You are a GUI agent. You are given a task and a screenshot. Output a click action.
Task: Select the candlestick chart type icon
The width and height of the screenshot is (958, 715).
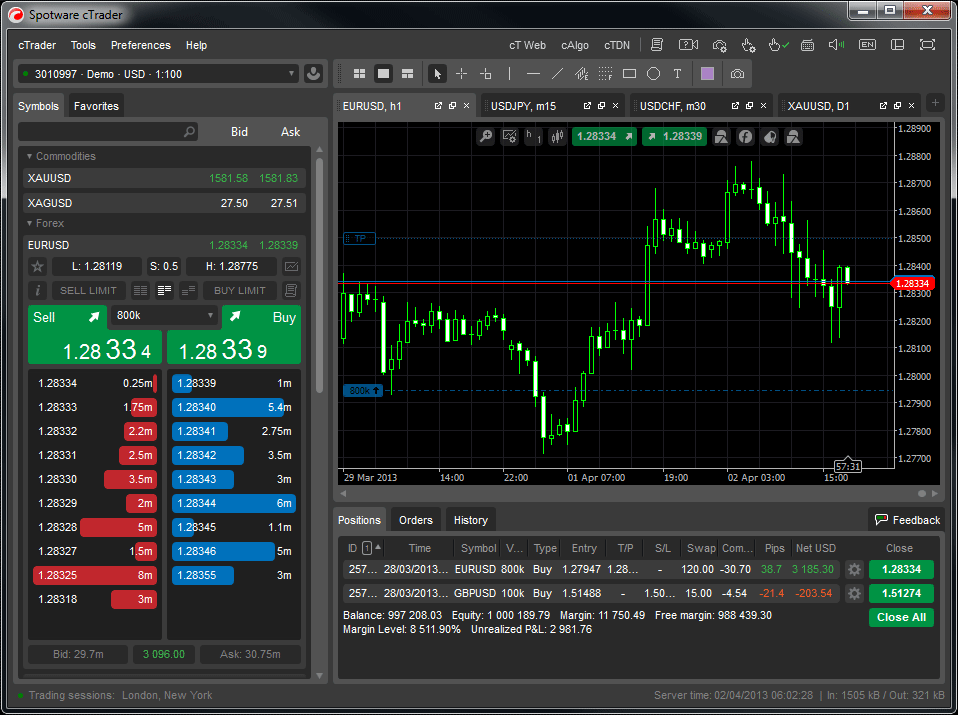click(556, 136)
